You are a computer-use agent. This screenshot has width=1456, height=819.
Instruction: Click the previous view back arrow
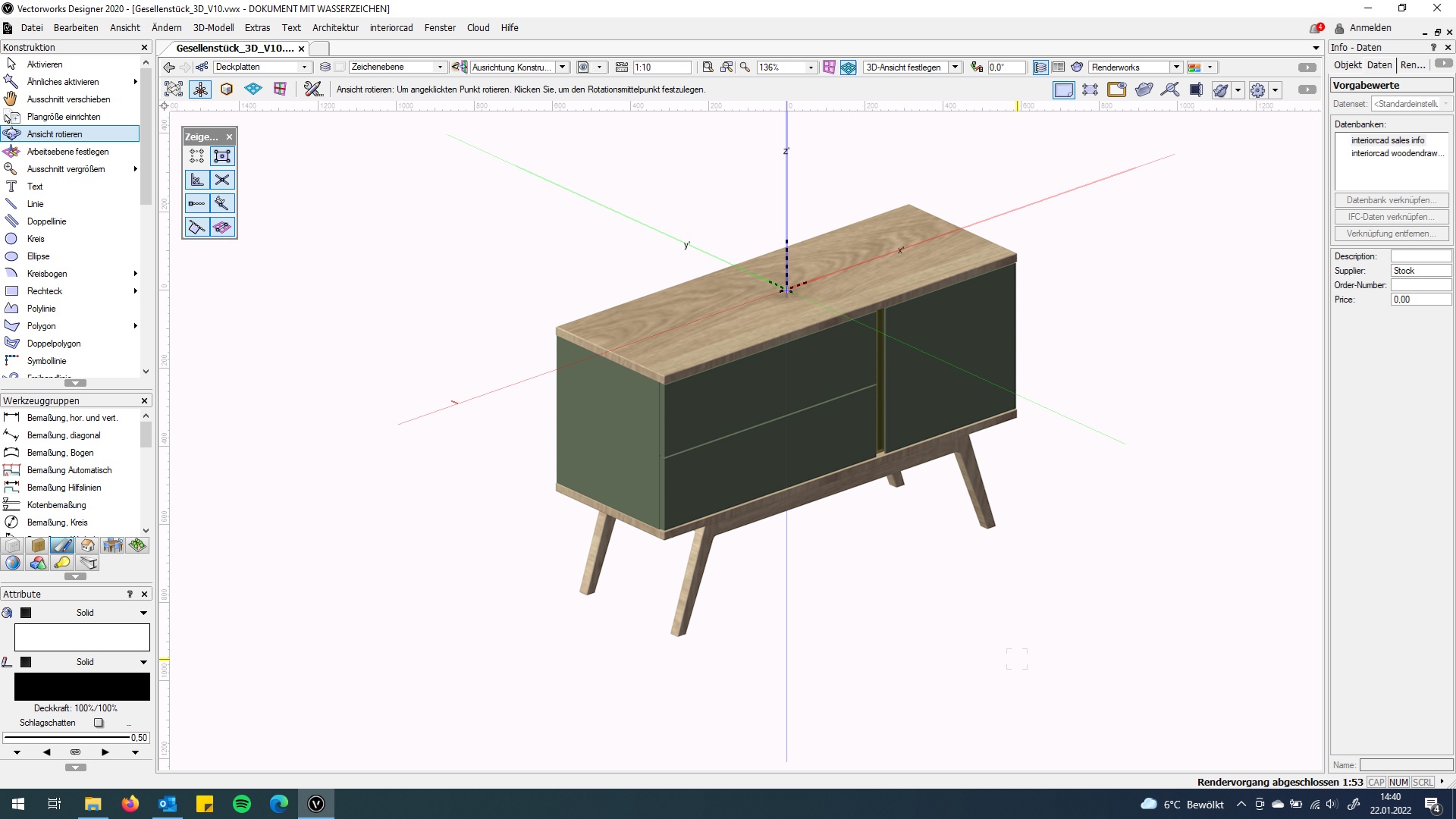(x=169, y=67)
